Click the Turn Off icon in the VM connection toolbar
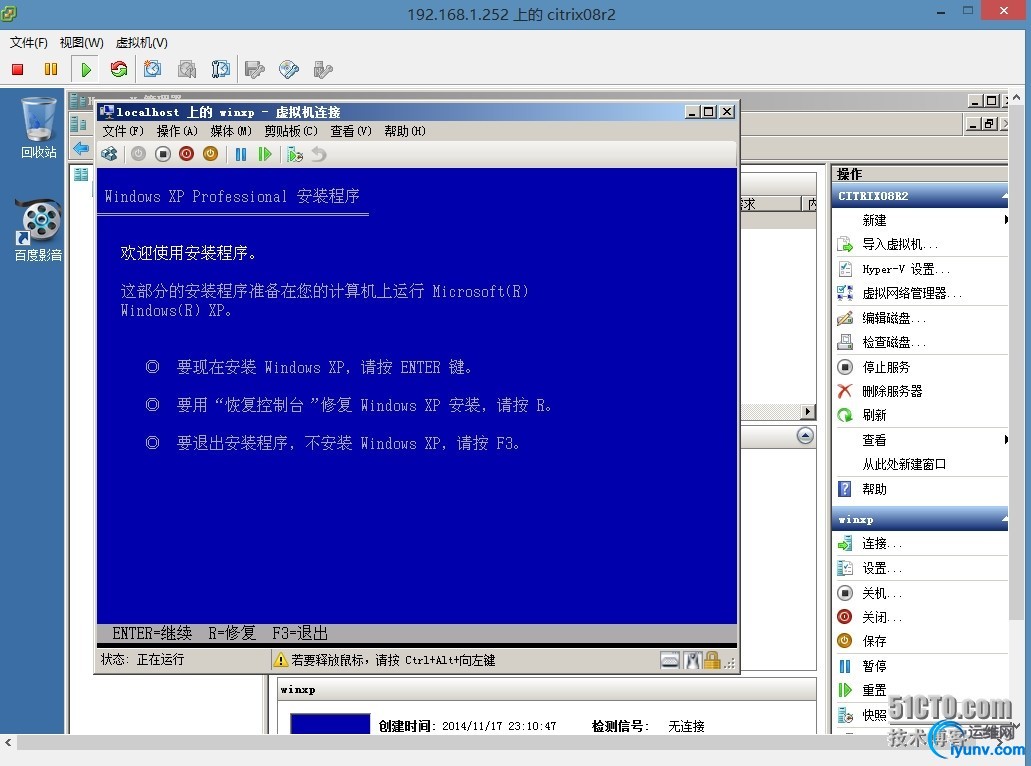Image resolution: width=1031 pixels, height=766 pixels. click(x=186, y=153)
